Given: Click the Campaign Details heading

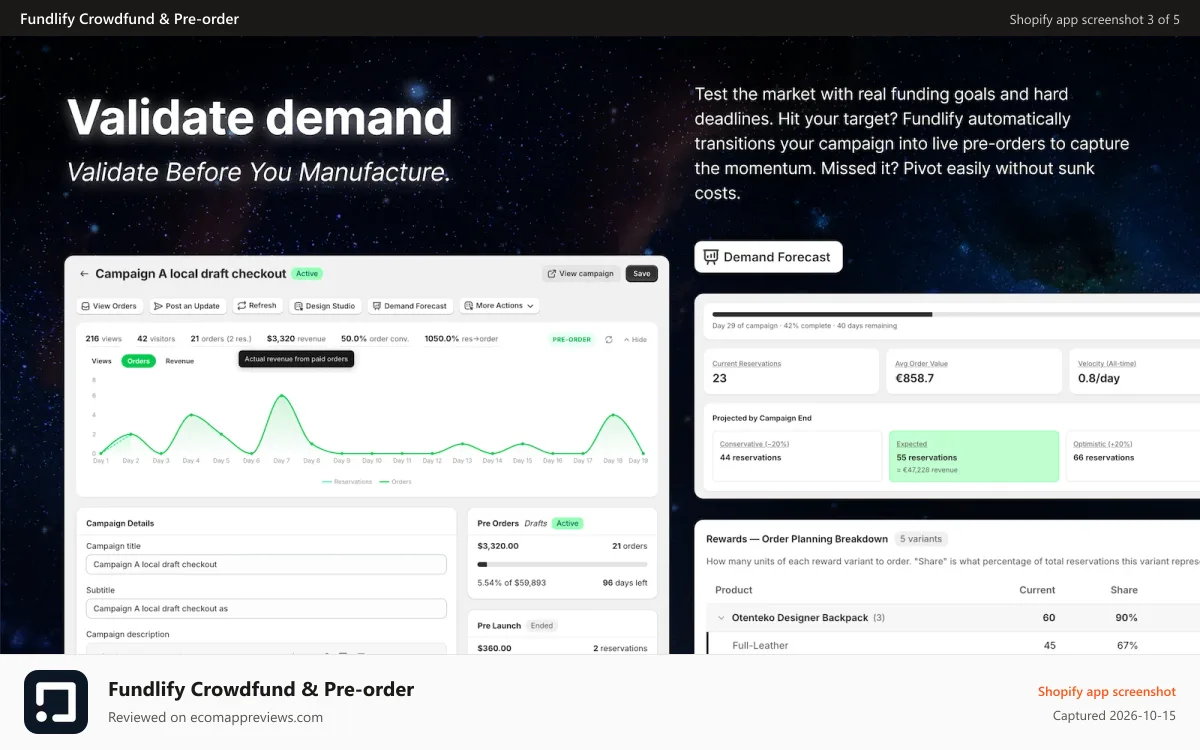Looking at the screenshot, I should coord(120,523).
